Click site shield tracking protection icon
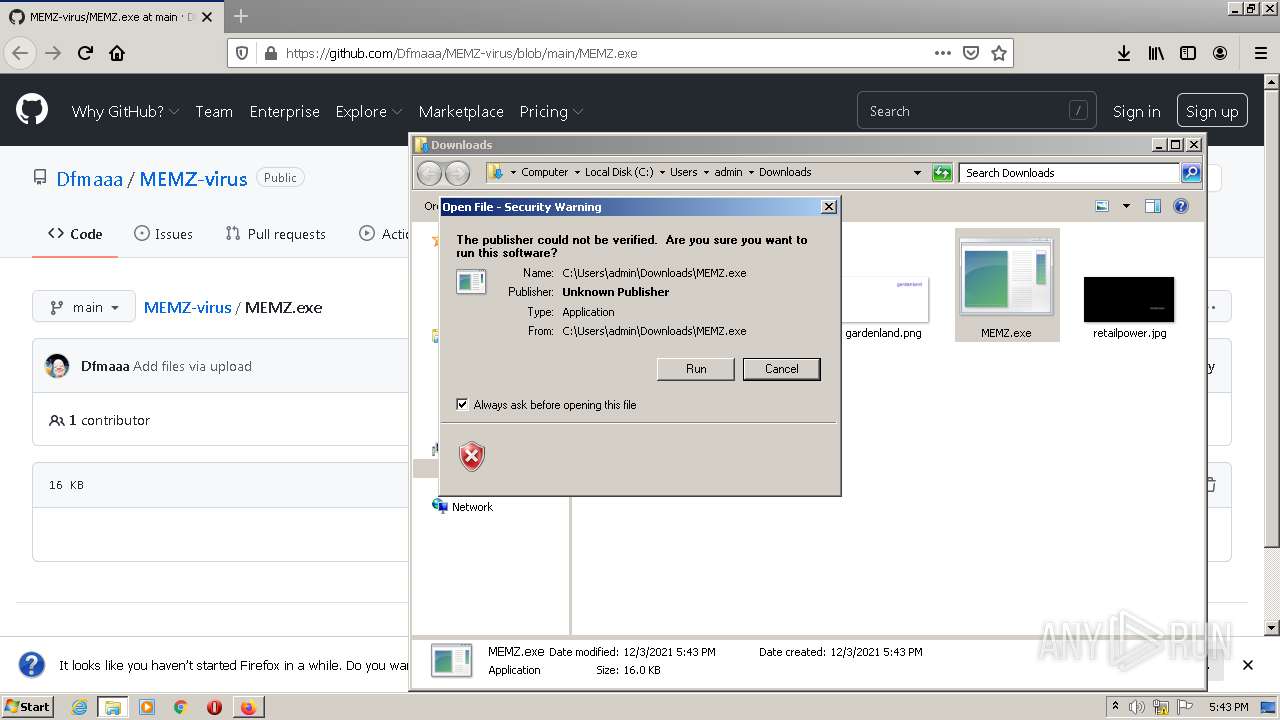Viewport: 1280px width, 720px height. (242, 53)
